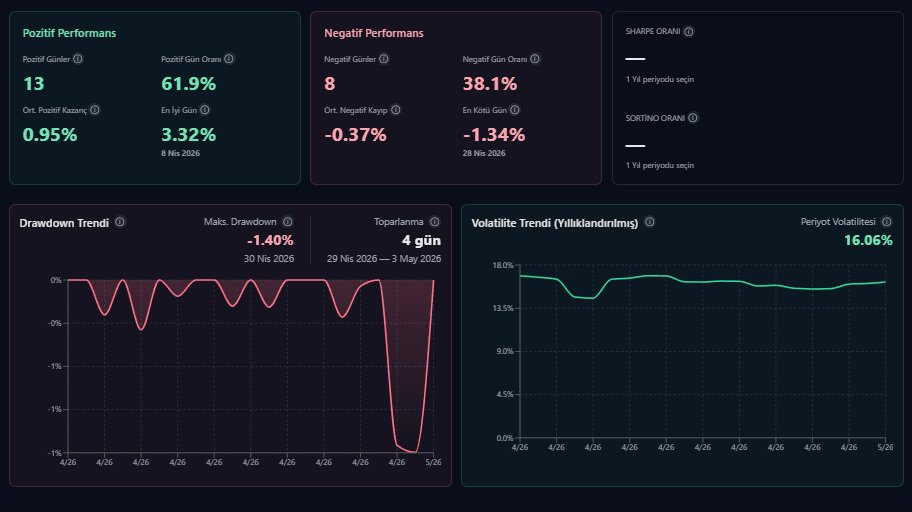This screenshot has width=912, height=512.
Task: Click the negative days count 8
Action: click(x=329, y=84)
